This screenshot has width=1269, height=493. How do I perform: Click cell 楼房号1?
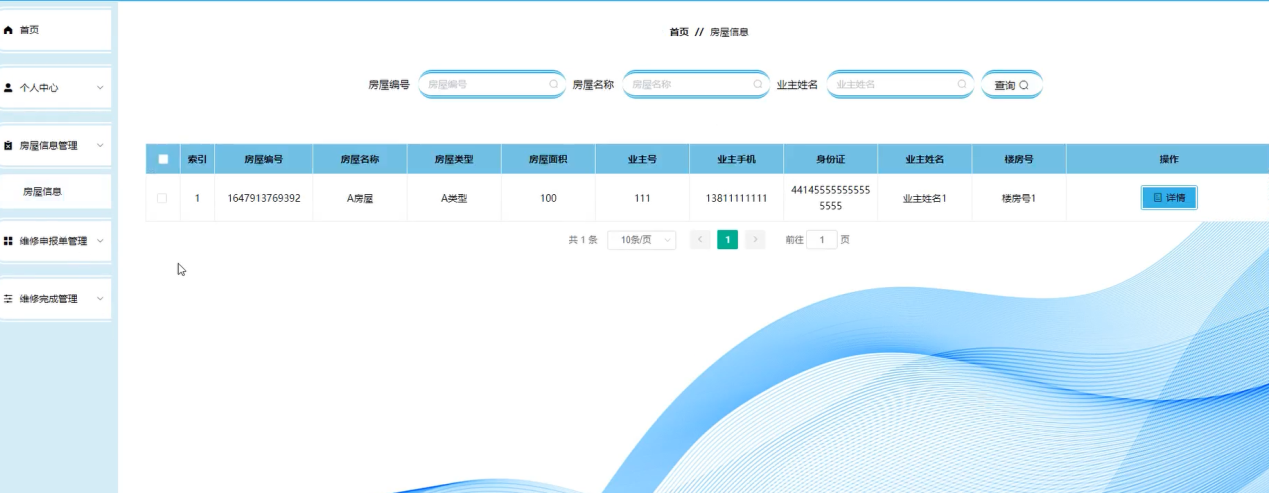tap(1018, 198)
